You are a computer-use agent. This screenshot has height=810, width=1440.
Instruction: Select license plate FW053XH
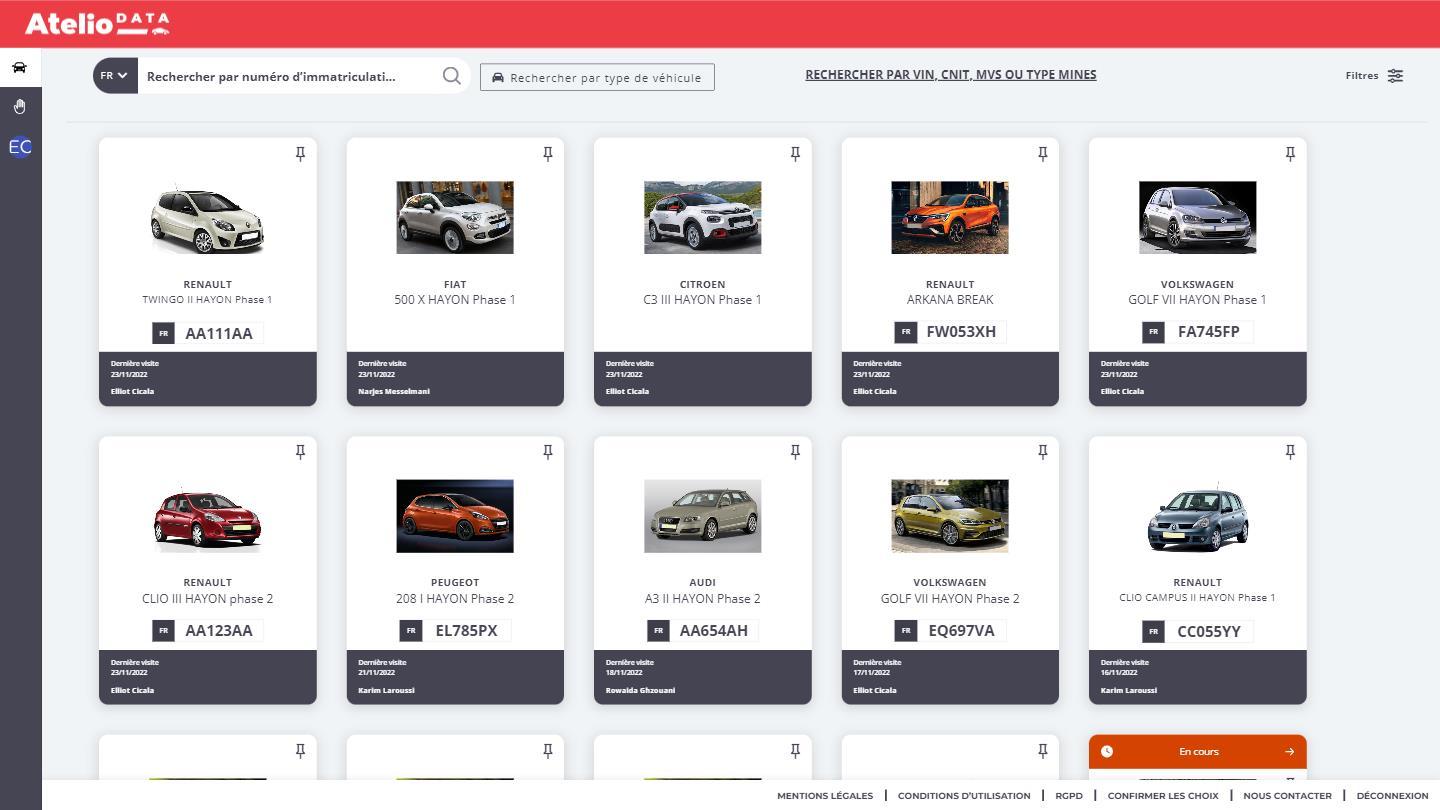[950, 332]
